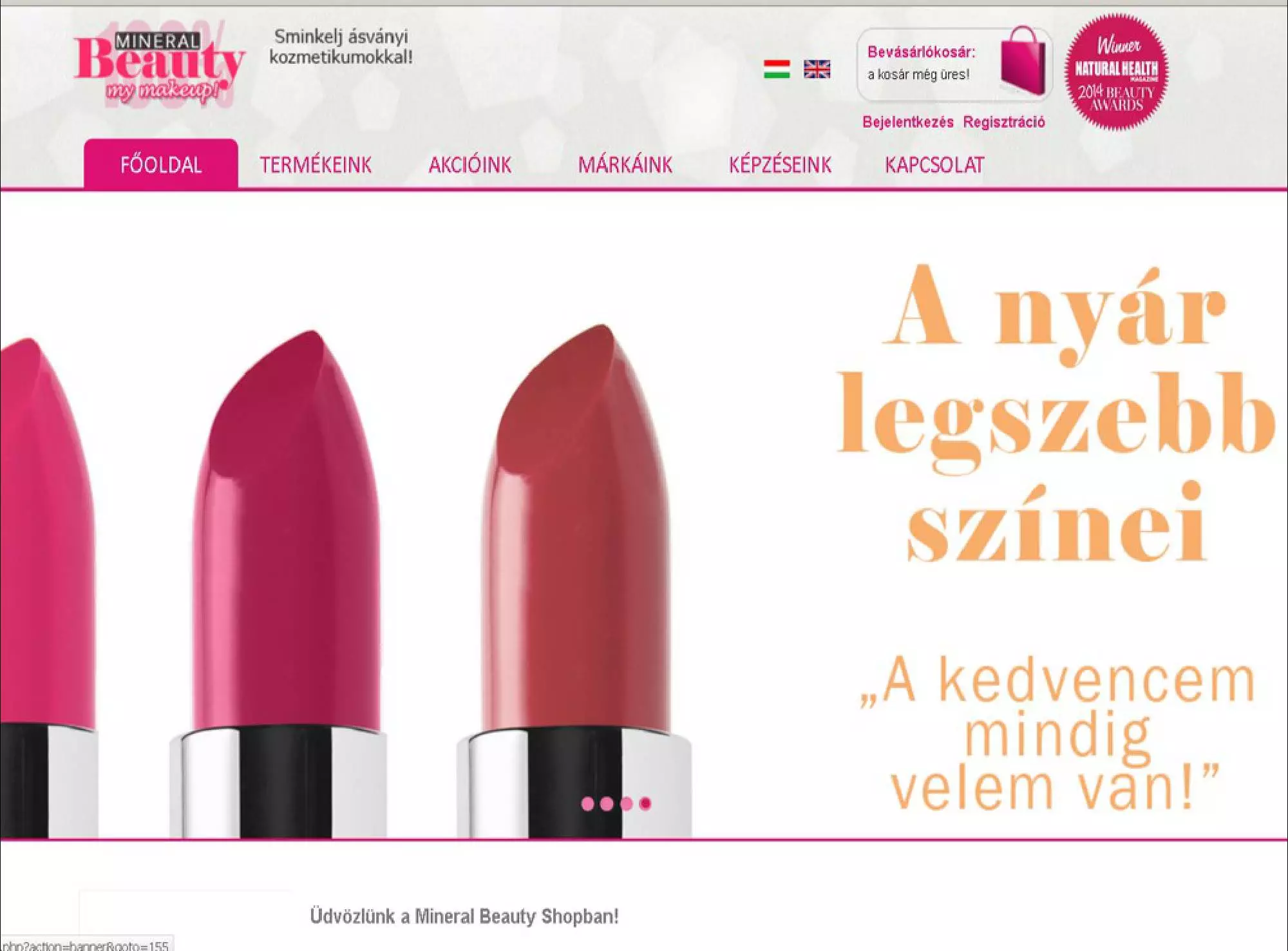1288x951 pixels.
Task: Open the FŐOLDAL tab
Action: point(161,164)
